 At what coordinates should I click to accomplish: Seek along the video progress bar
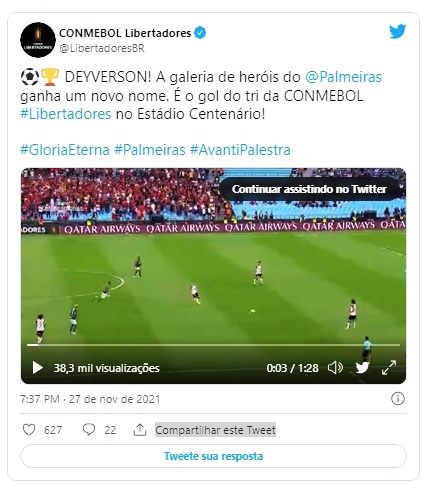(213, 345)
